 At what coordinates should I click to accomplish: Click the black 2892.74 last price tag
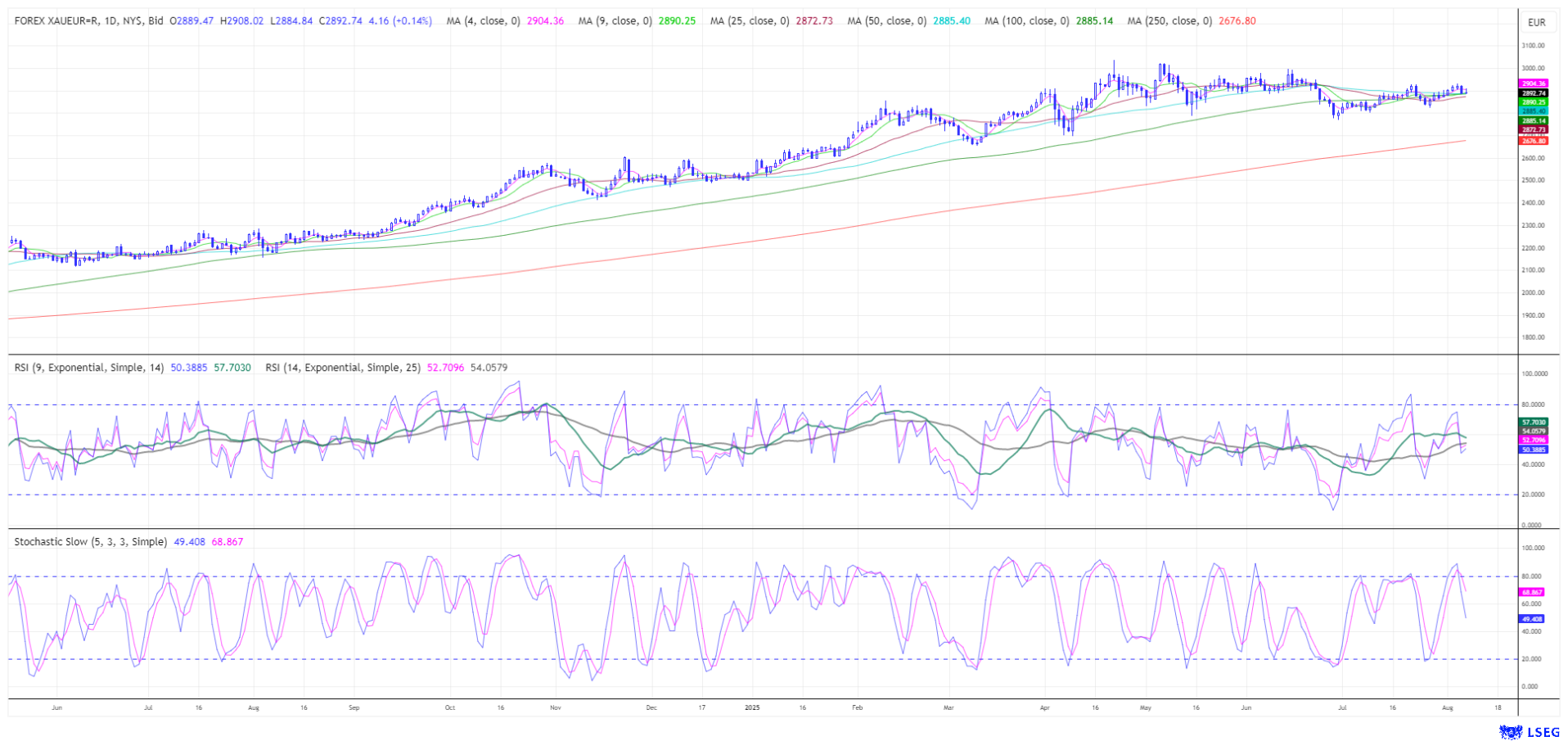click(1533, 93)
